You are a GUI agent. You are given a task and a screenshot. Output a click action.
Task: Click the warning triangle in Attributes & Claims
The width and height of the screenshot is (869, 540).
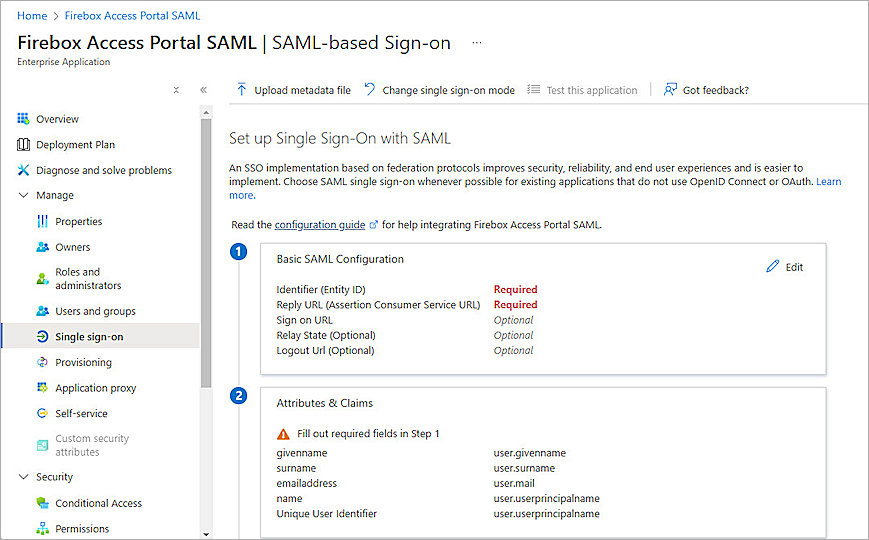(283, 434)
